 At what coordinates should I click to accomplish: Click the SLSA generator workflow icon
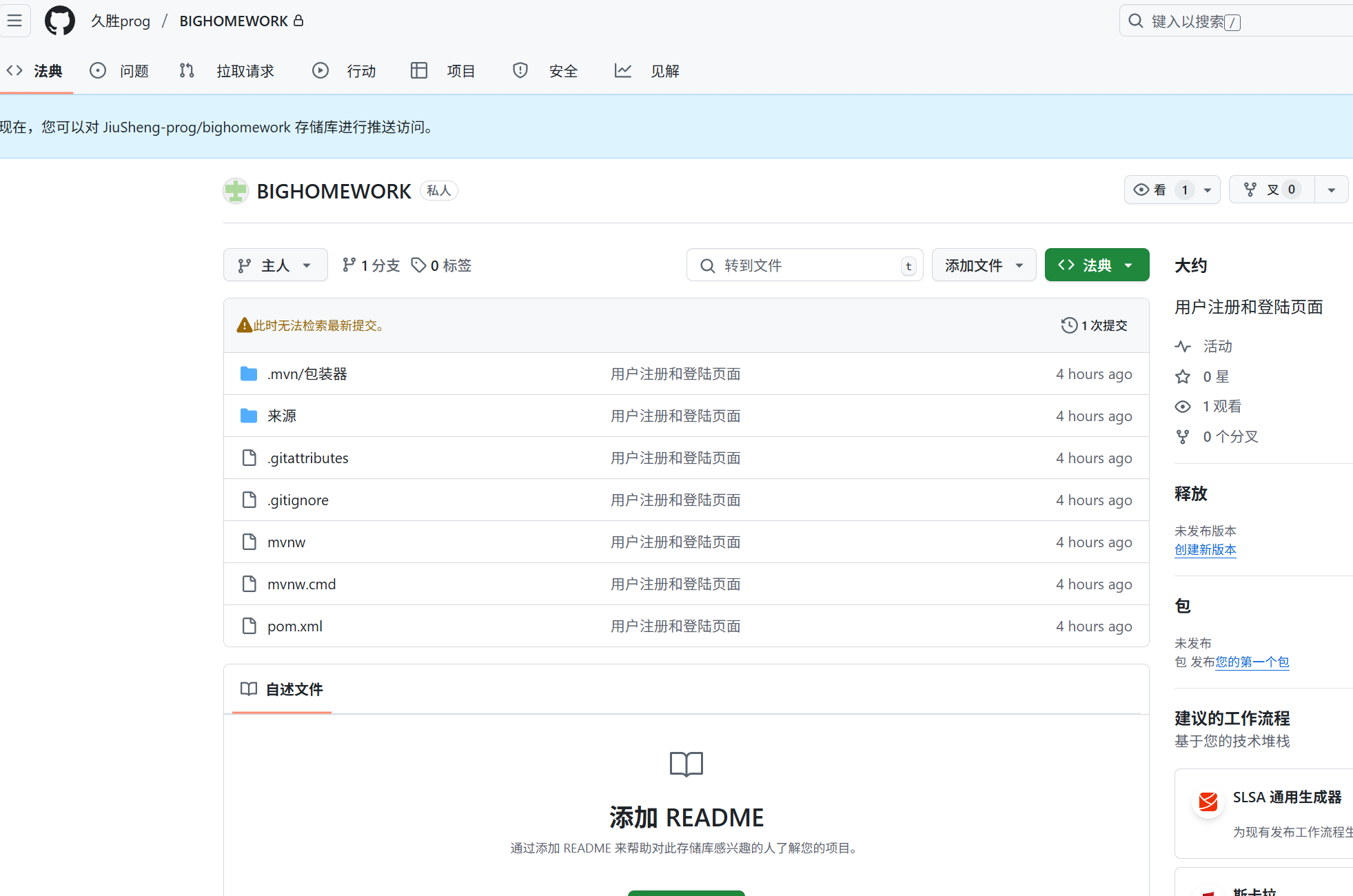pyautogui.click(x=1208, y=801)
